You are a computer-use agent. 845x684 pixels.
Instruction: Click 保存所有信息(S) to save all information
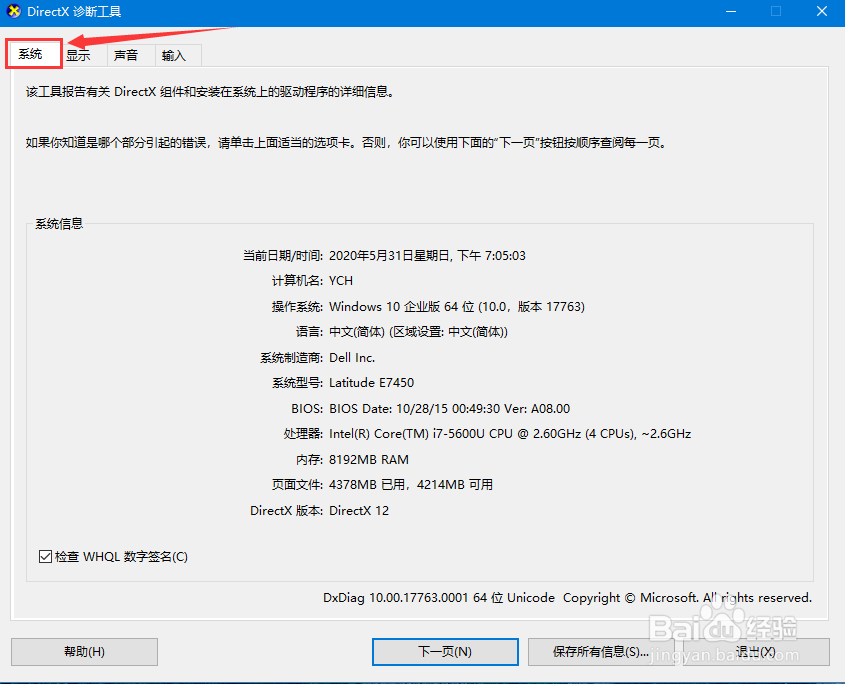pyautogui.click(x=601, y=651)
